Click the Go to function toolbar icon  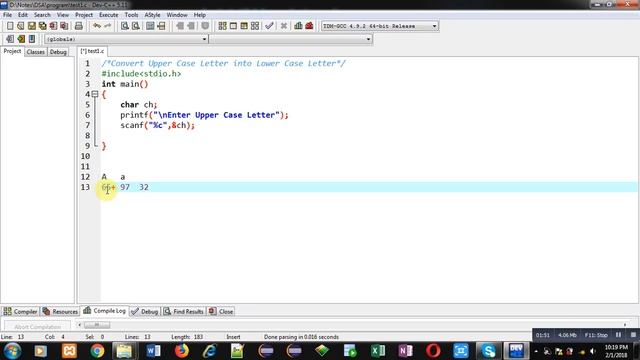150,26
